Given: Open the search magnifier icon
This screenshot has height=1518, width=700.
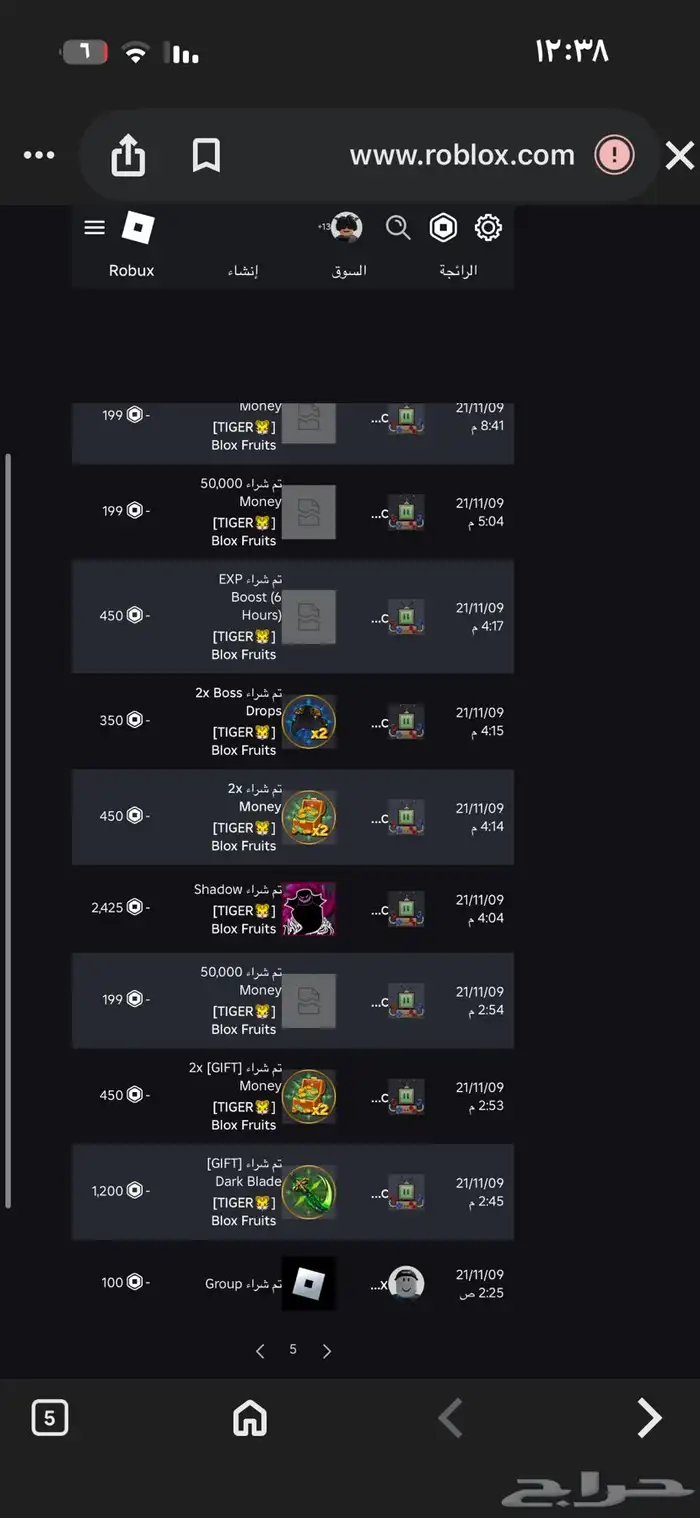Looking at the screenshot, I should click(x=398, y=228).
